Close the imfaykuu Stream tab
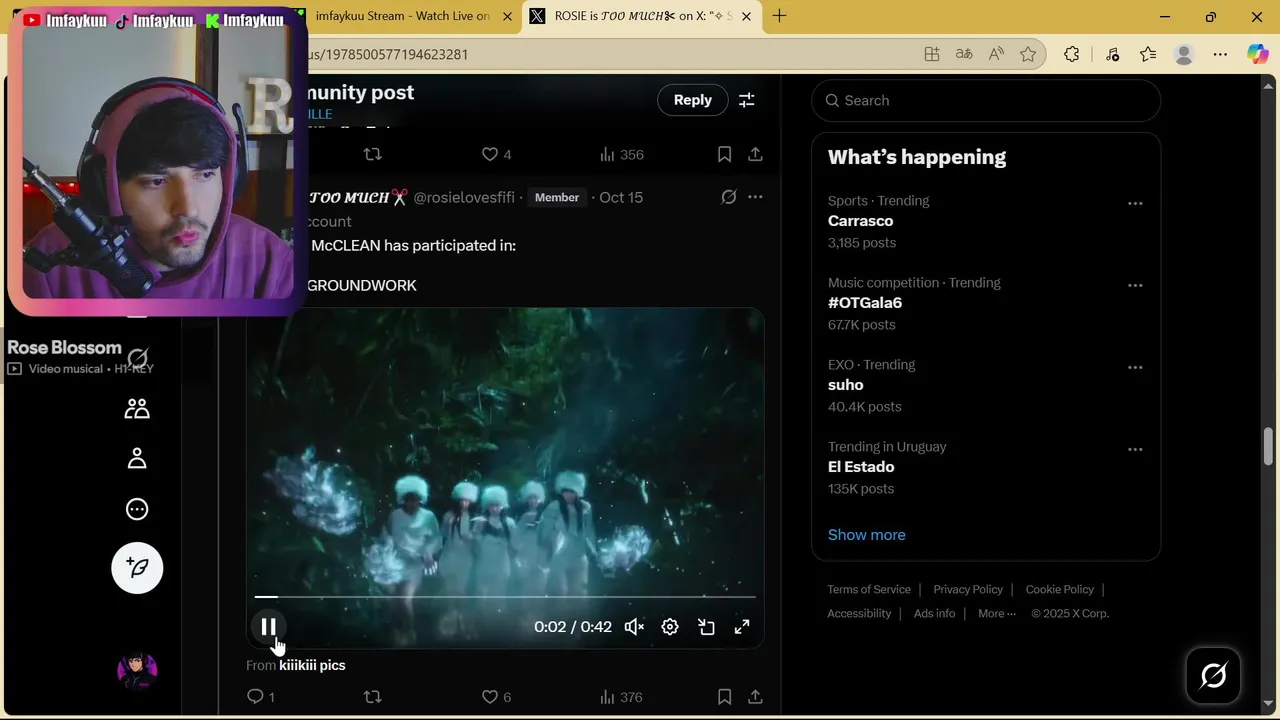The image size is (1280, 720). click(x=507, y=16)
